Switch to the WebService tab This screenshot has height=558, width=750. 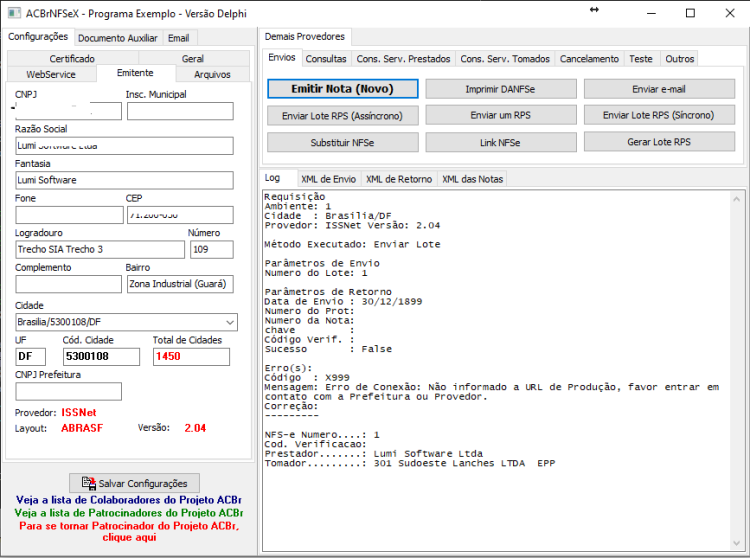(51, 74)
